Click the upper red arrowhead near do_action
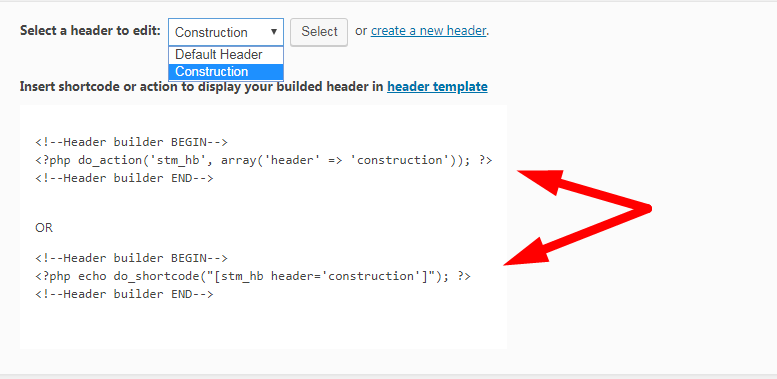777x379 pixels. 540,182
